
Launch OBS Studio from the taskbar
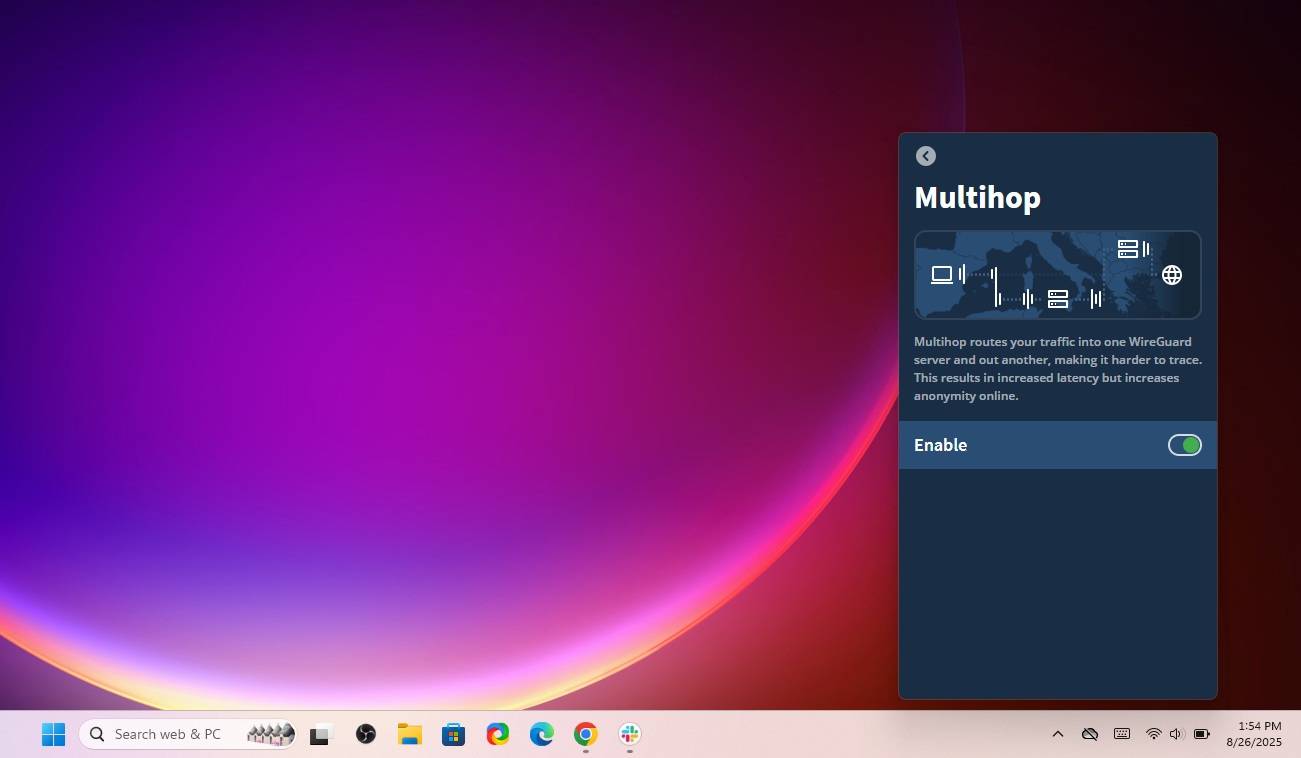tap(365, 734)
